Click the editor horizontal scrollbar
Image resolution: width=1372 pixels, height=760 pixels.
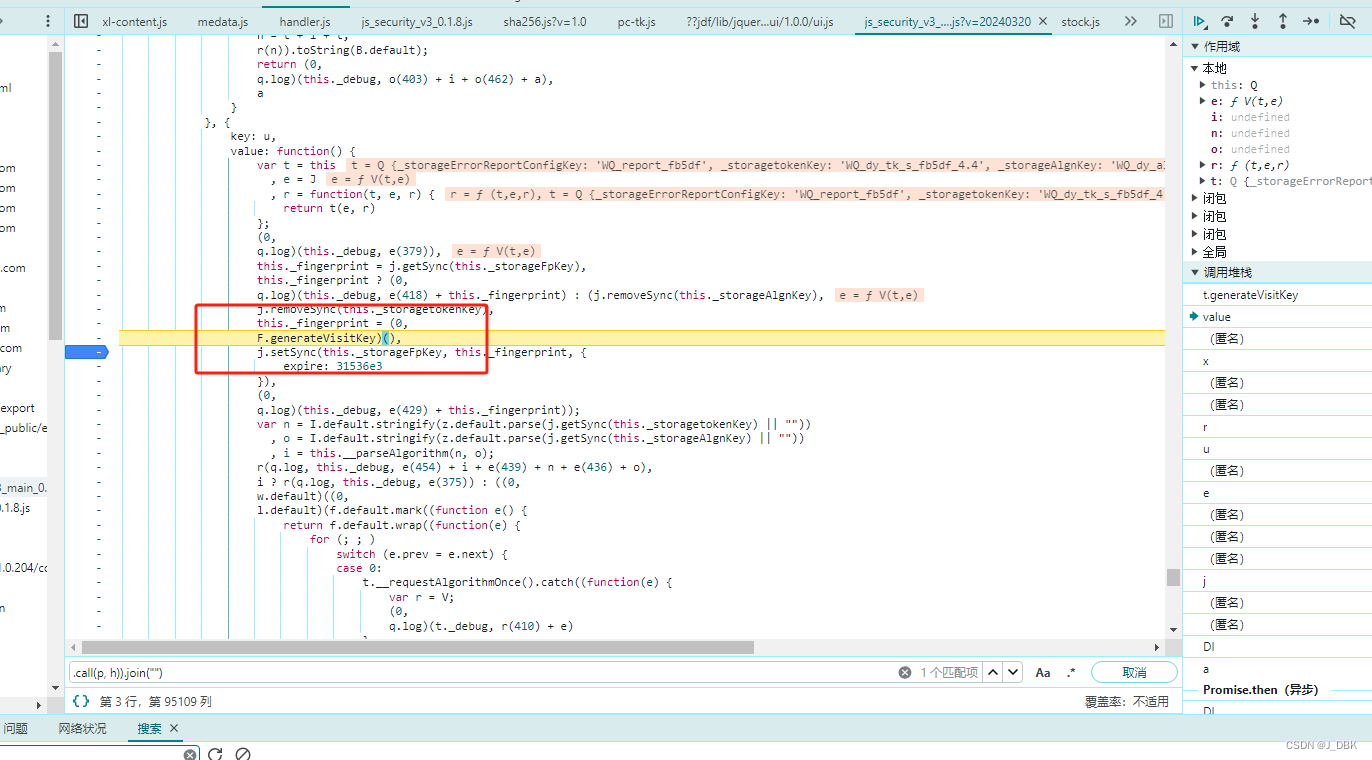[x=417, y=647]
